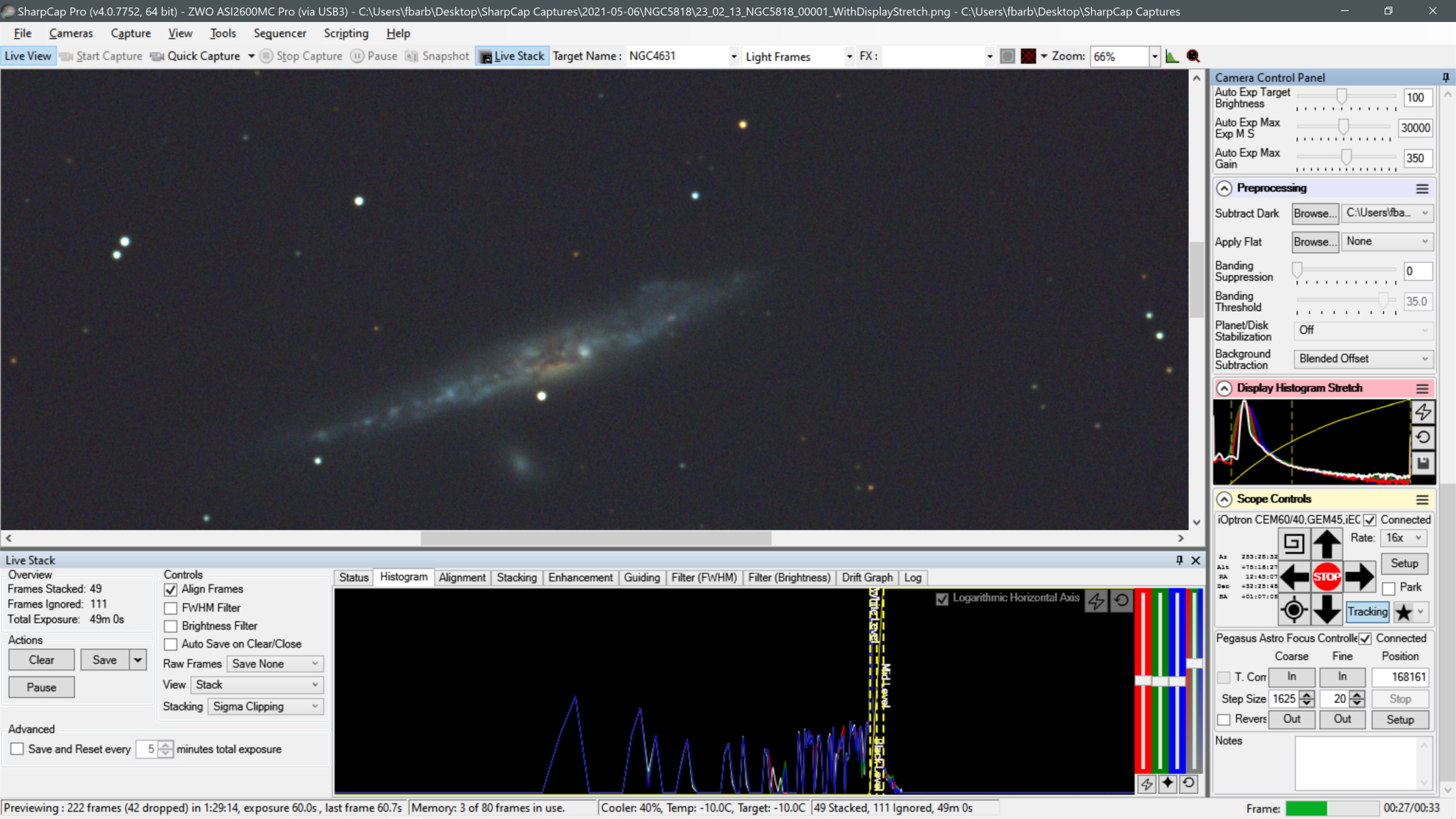Enable the FWHM Filter checkbox
The image size is (1456, 819).
pyautogui.click(x=171, y=608)
